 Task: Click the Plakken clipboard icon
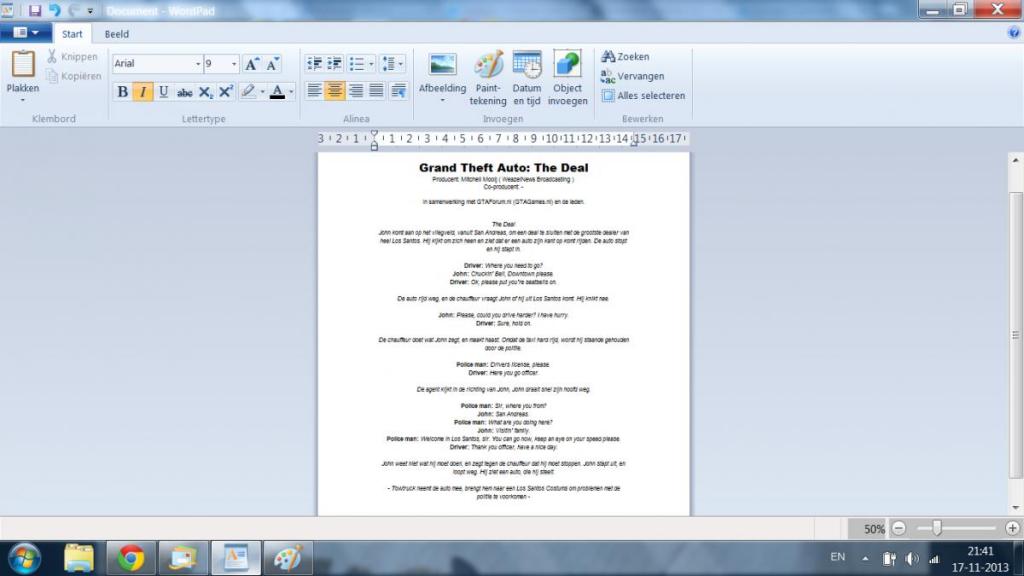coord(23,64)
